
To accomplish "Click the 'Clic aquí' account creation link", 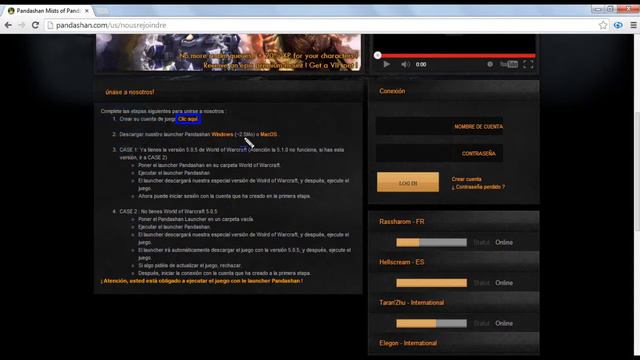I will 188,119.
